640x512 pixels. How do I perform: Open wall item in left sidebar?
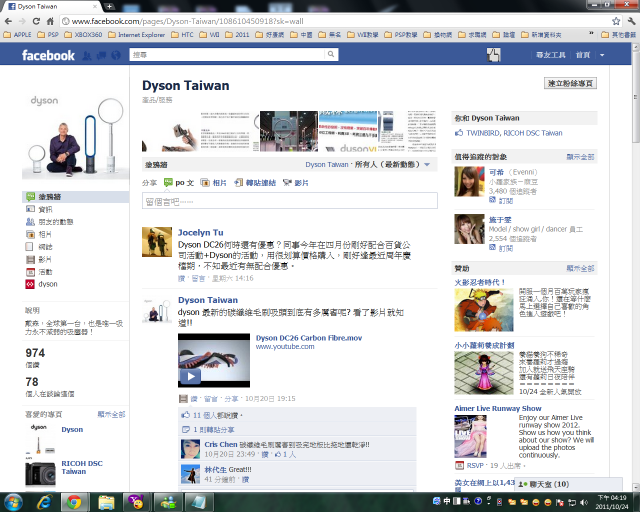pos(76,197)
